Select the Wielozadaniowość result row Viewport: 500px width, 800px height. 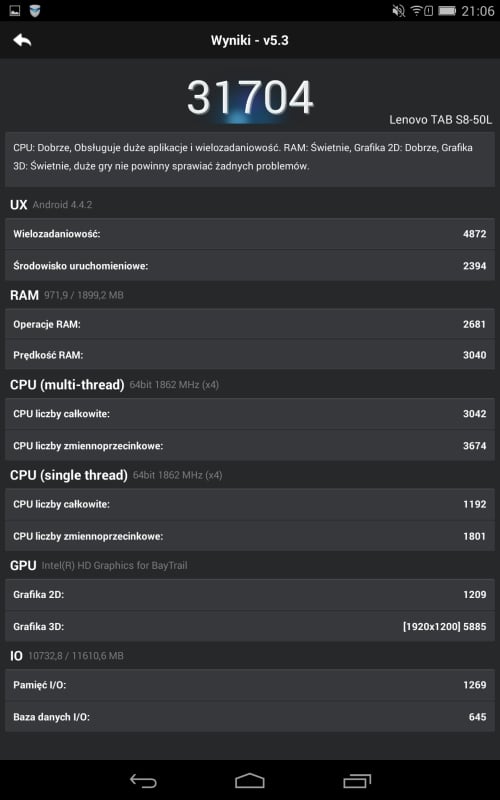(250, 234)
